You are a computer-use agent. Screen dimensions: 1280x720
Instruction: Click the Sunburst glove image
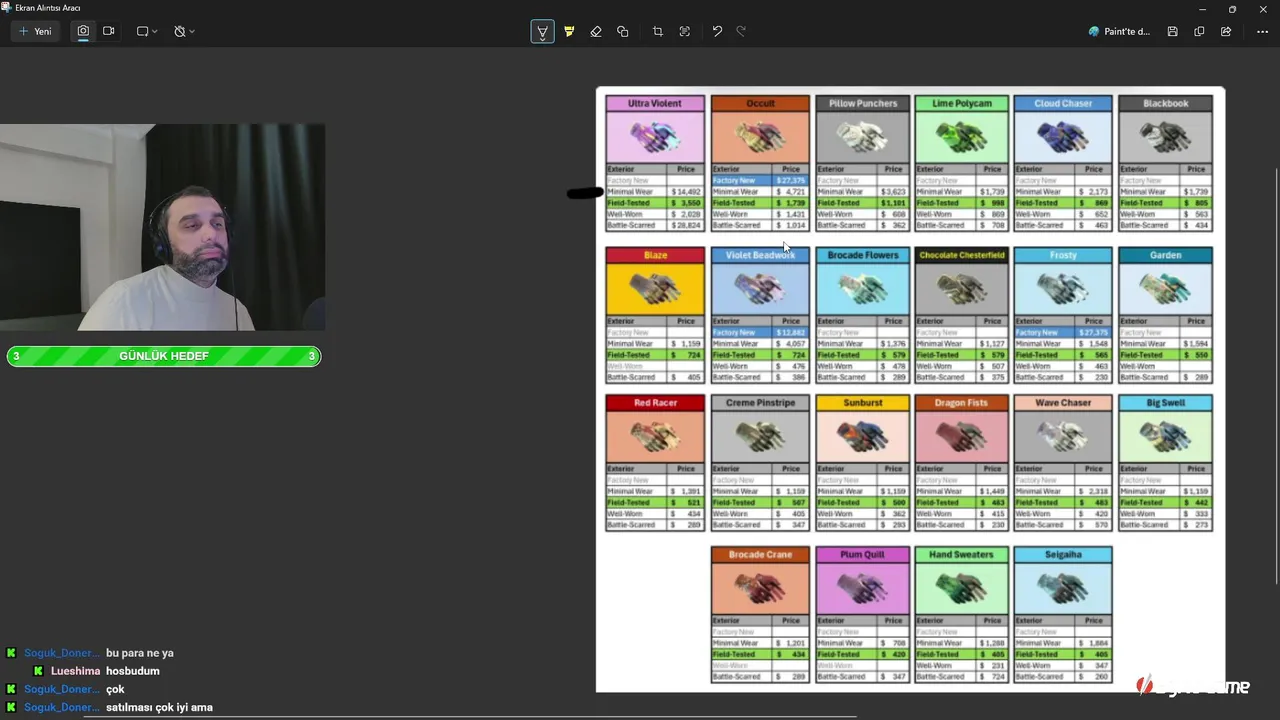(x=862, y=437)
